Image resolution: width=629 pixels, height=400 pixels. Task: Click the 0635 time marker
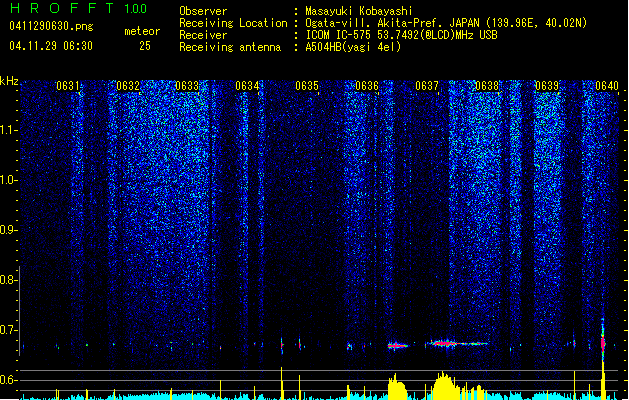click(x=307, y=86)
